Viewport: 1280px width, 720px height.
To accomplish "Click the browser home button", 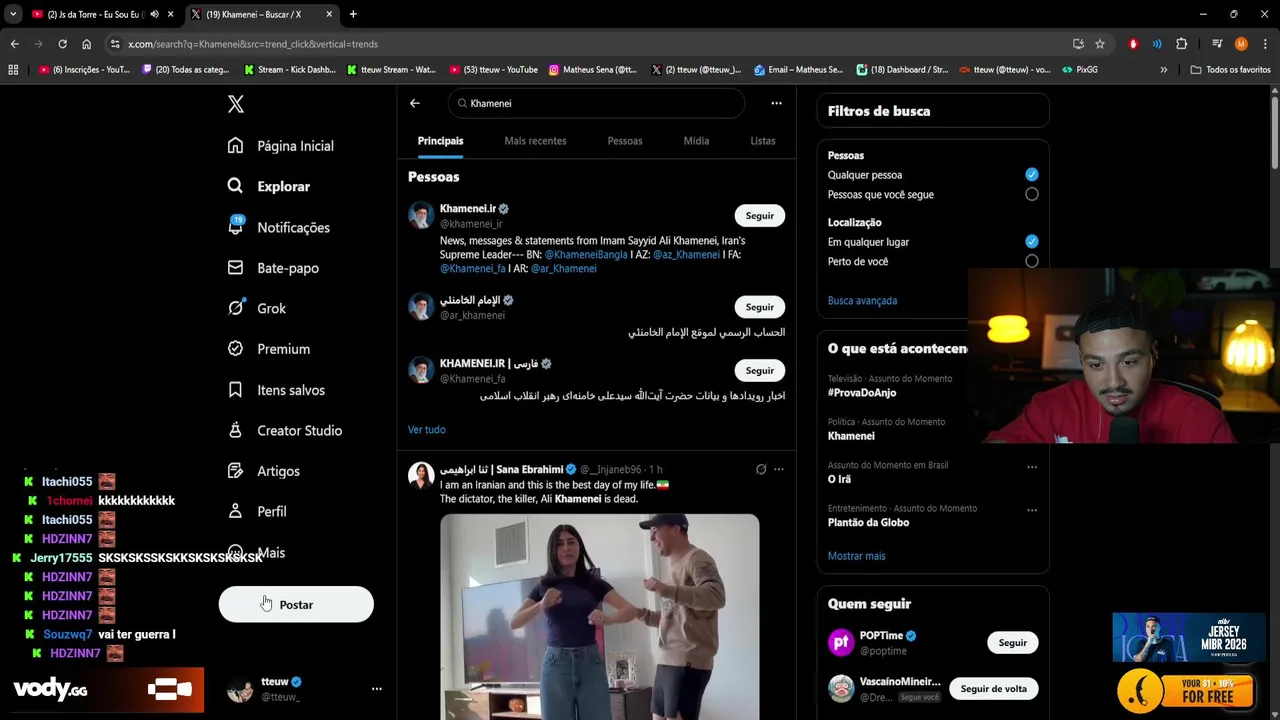I will 86,44.
